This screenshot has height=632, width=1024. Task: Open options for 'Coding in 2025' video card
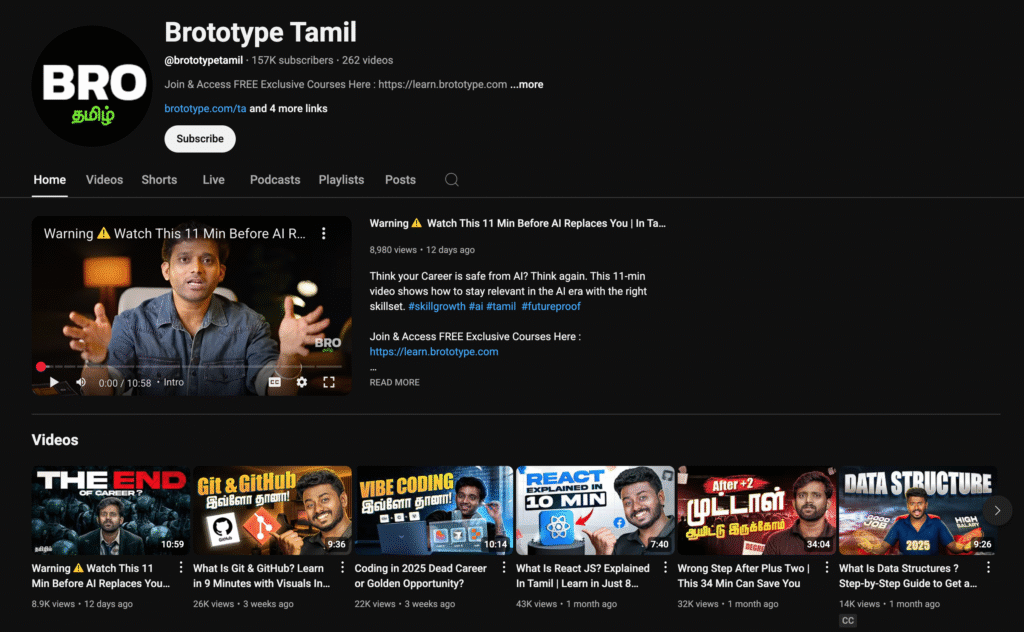pos(504,567)
